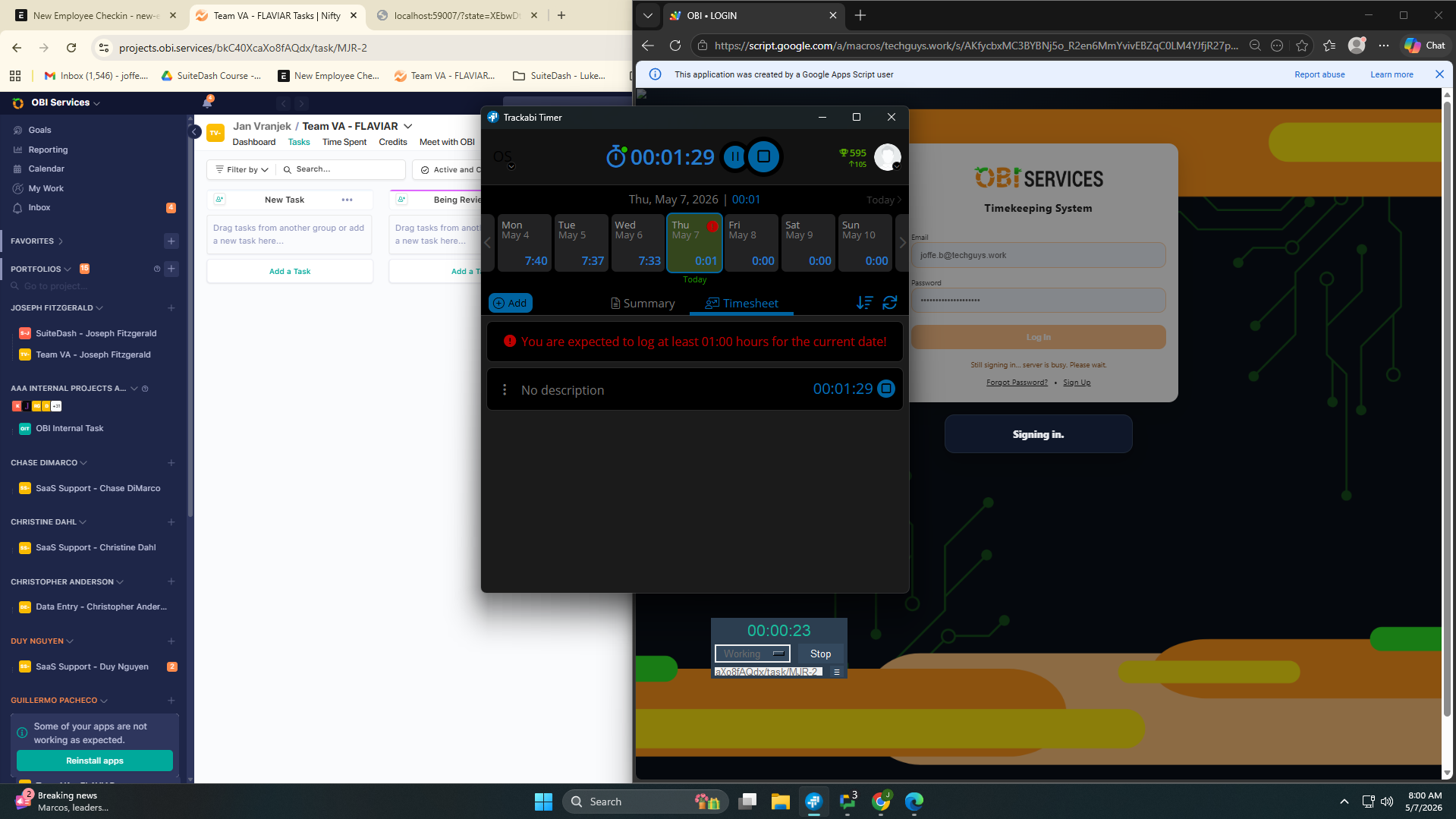Add OBI Login page to Edge favorites

pyautogui.click(x=1302, y=46)
